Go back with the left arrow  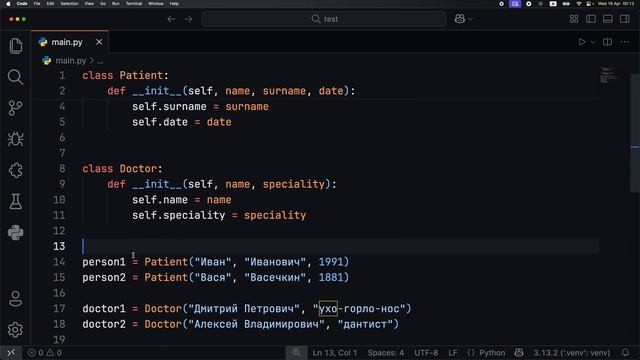tap(171, 19)
